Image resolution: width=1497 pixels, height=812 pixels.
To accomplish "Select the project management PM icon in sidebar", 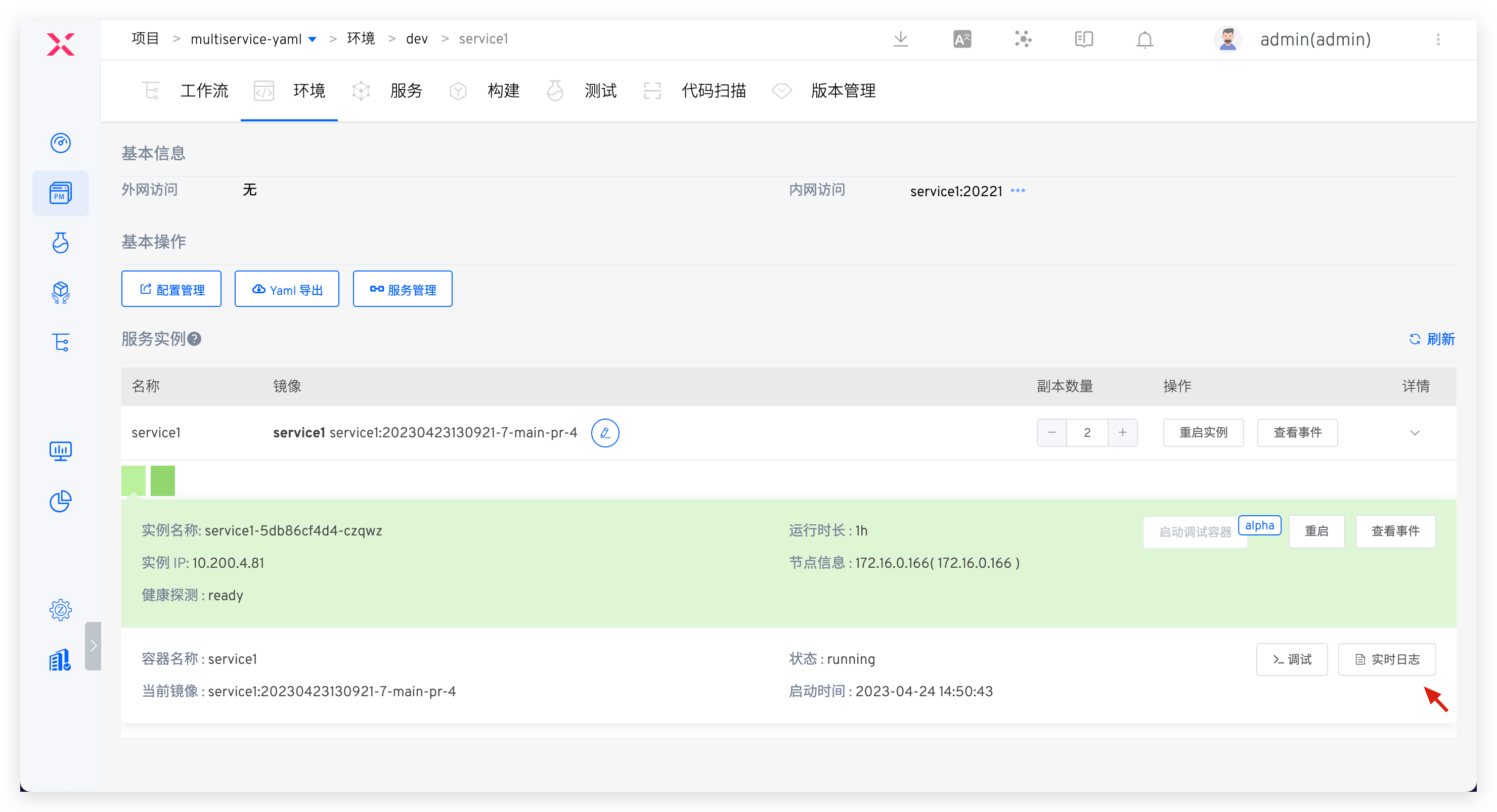I will coord(61,194).
